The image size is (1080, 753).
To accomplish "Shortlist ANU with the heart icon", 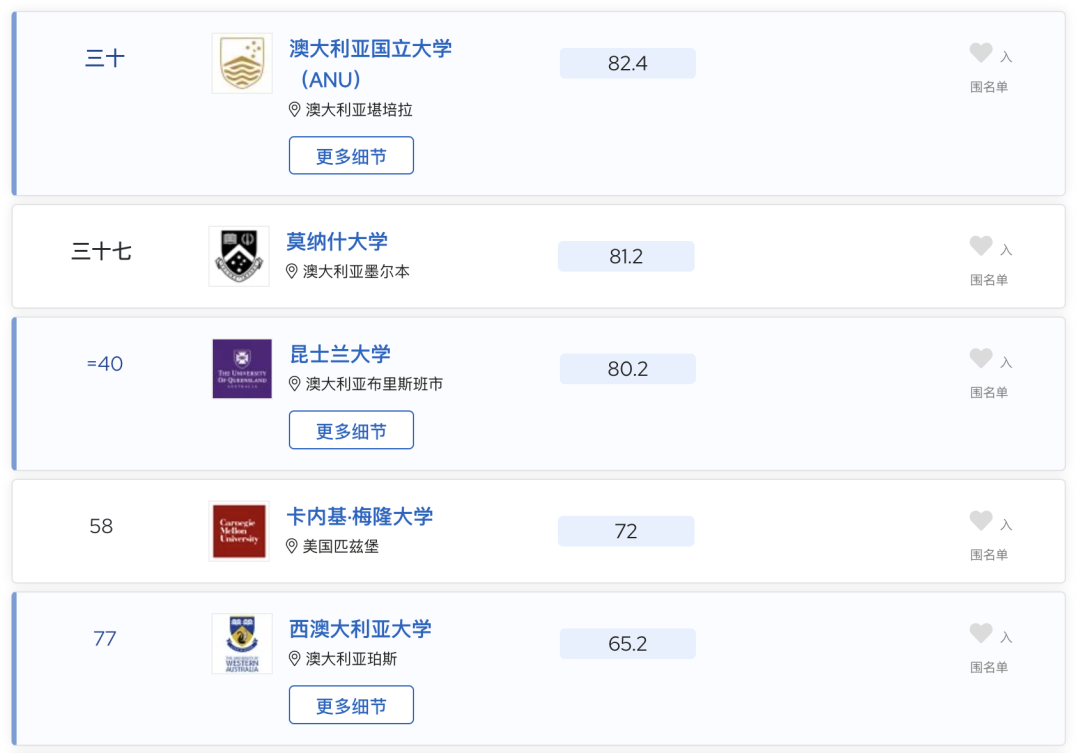I will 980,53.
